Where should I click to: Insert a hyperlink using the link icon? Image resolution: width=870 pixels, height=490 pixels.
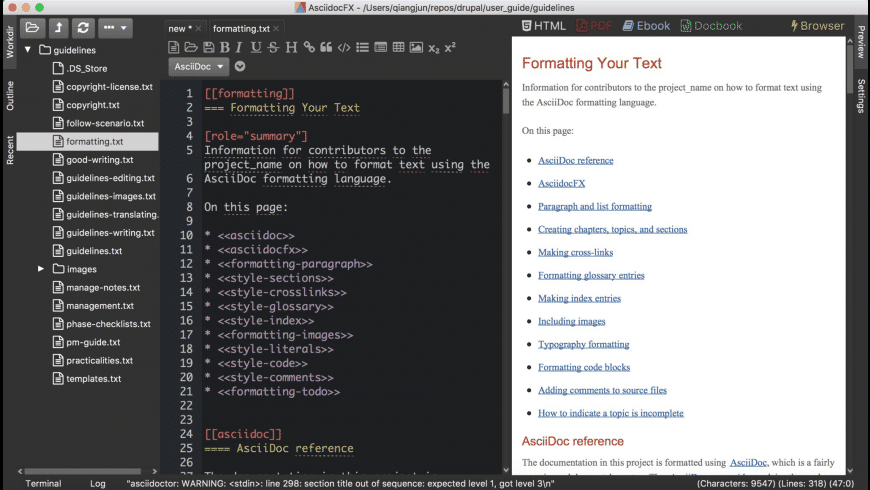pyautogui.click(x=308, y=47)
